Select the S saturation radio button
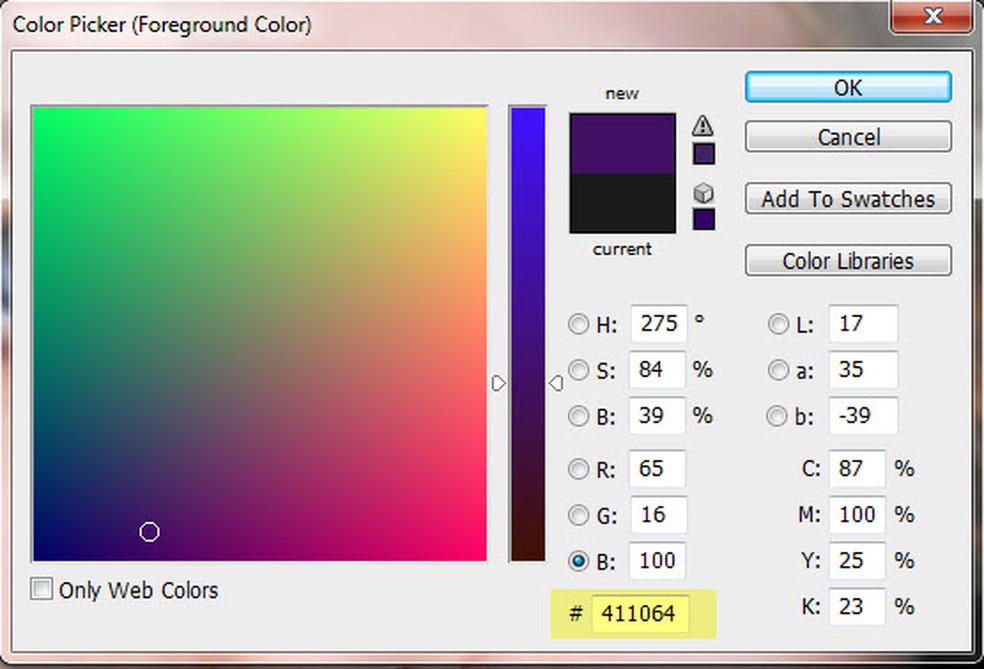Viewport: 984px width, 669px height. [x=578, y=370]
